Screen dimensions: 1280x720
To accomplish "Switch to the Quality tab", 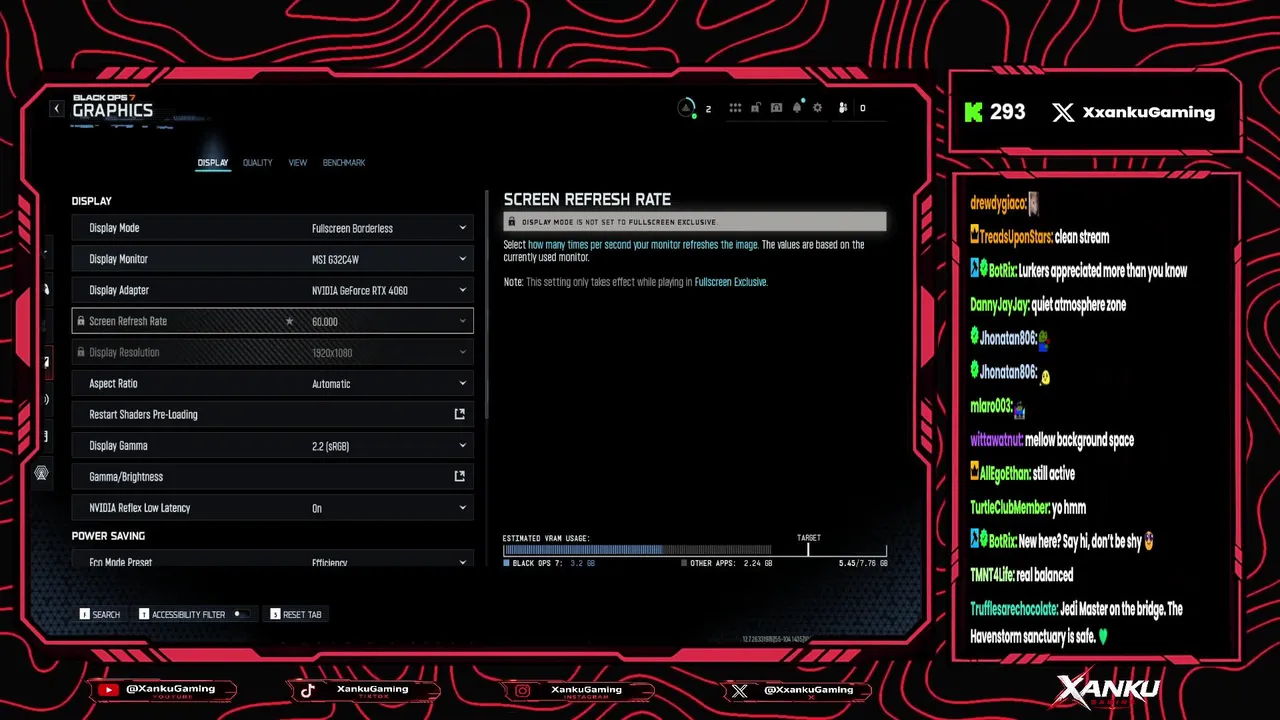I will pyautogui.click(x=257, y=162).
